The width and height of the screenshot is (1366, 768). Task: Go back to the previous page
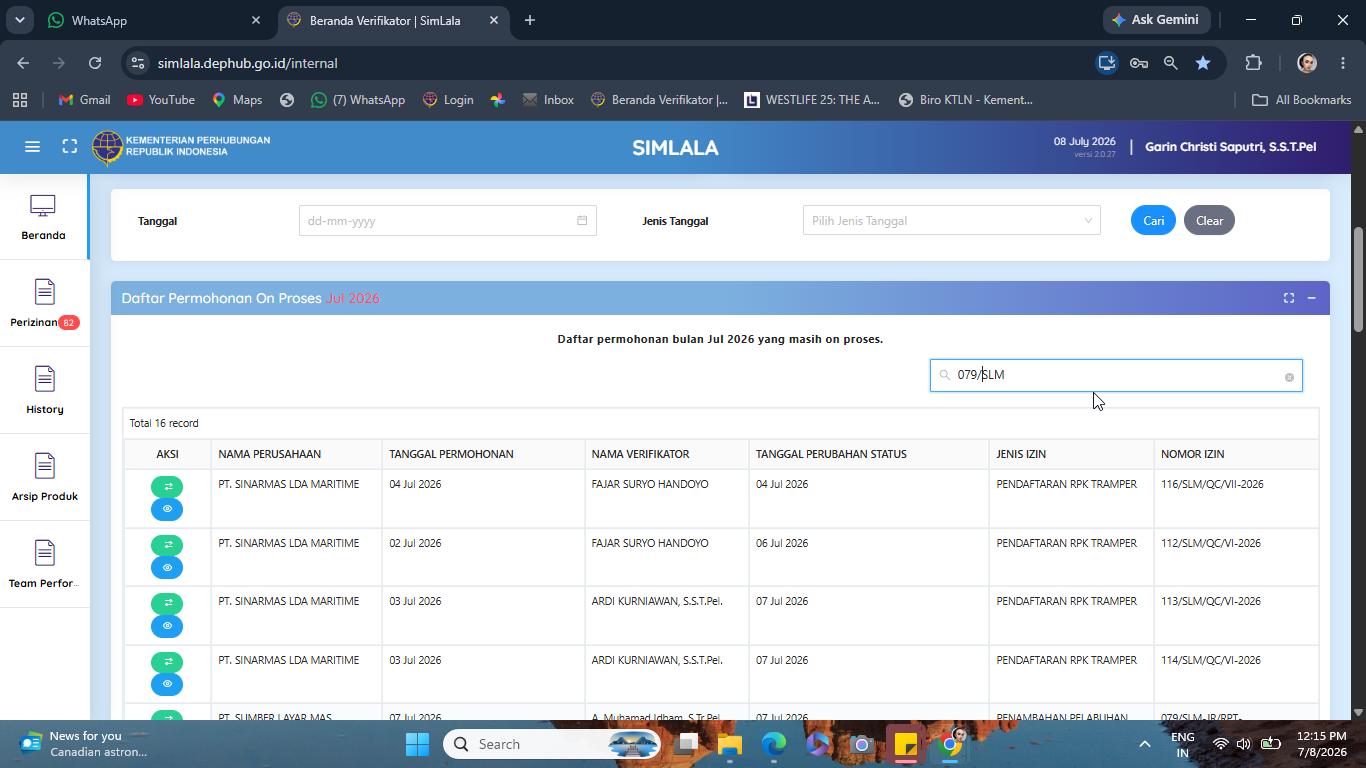coord(23,63)
